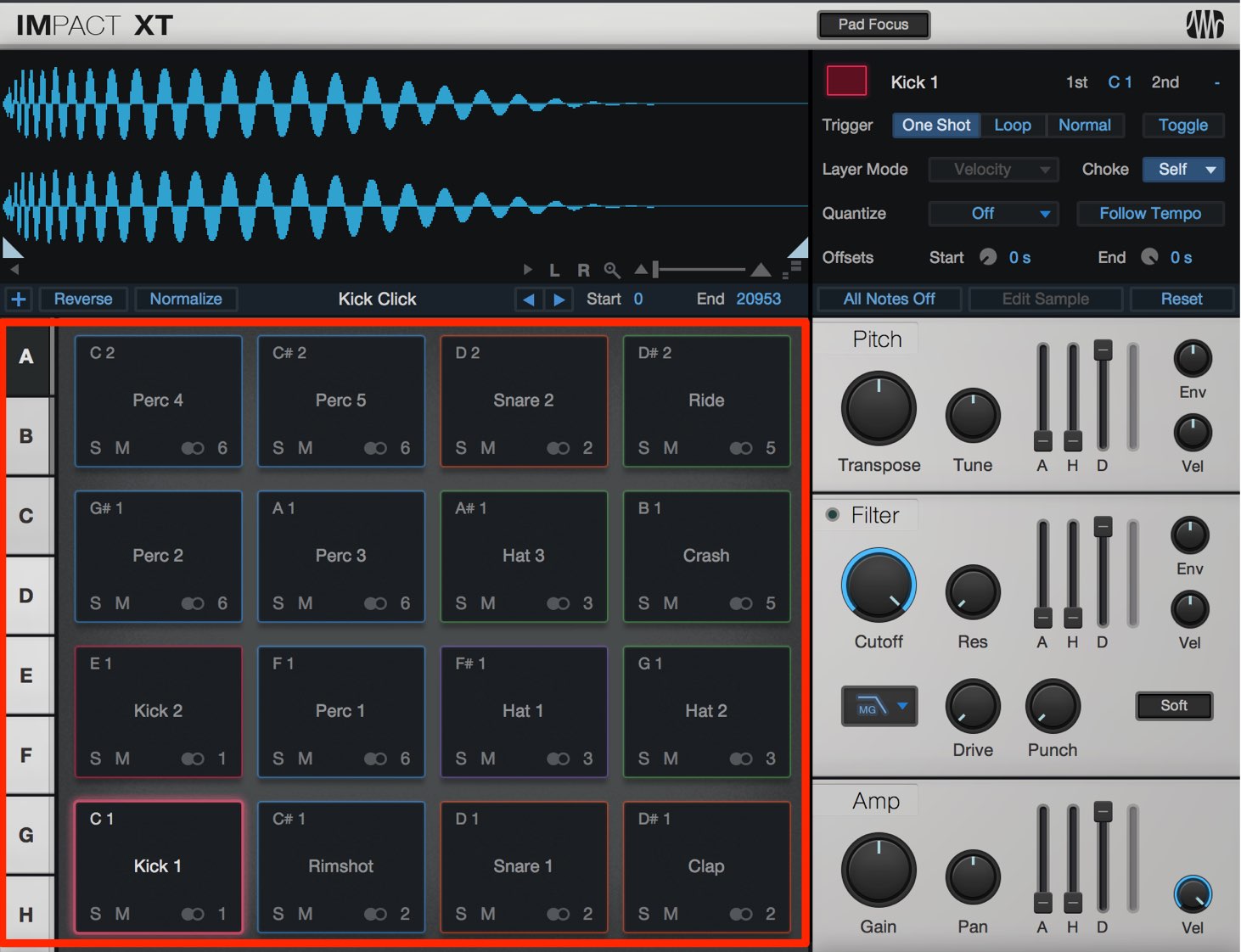The image size is (1241, 952).
Task: Click the End offset knob icon
Action: point(1149,257)
